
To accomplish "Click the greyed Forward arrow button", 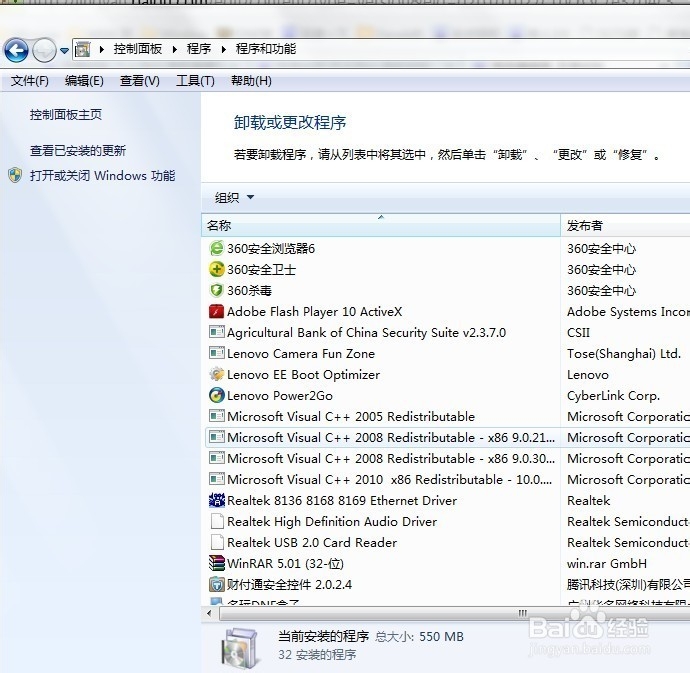I will pos(44,50).
